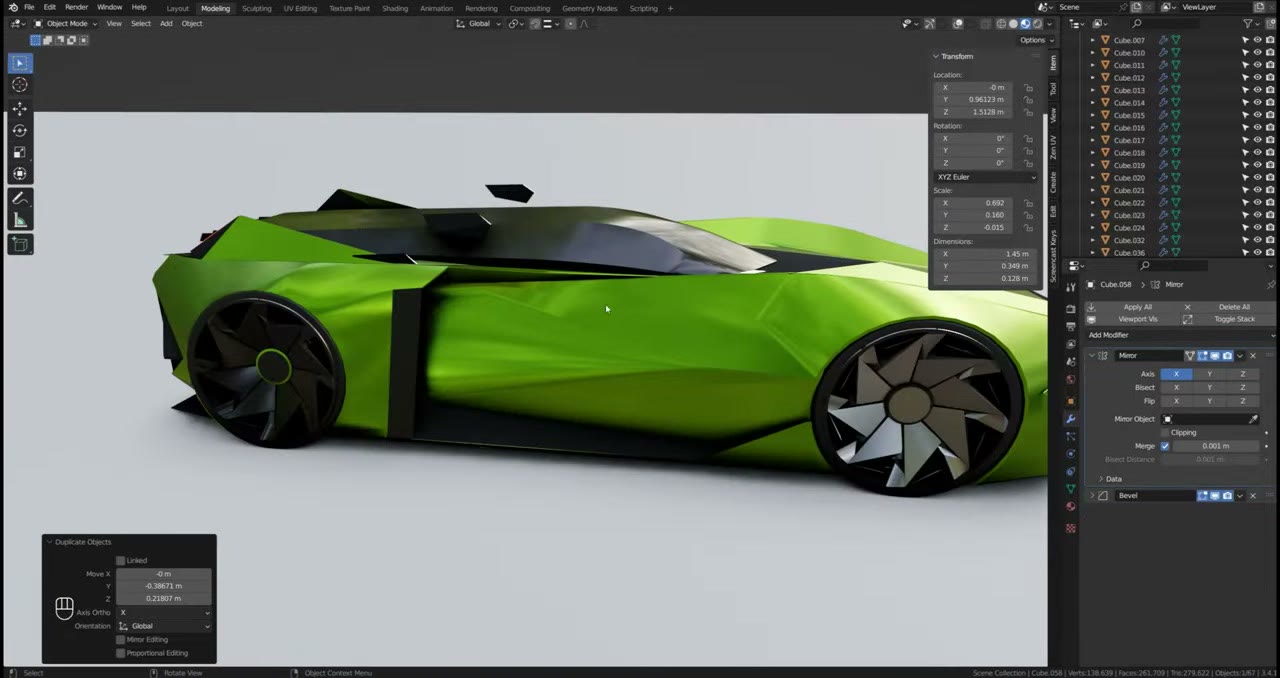Image resolution: width=1280 pixels, height=678 pixels.
Task: Enable Bisect on Z axis
Action: [1242, 388]
